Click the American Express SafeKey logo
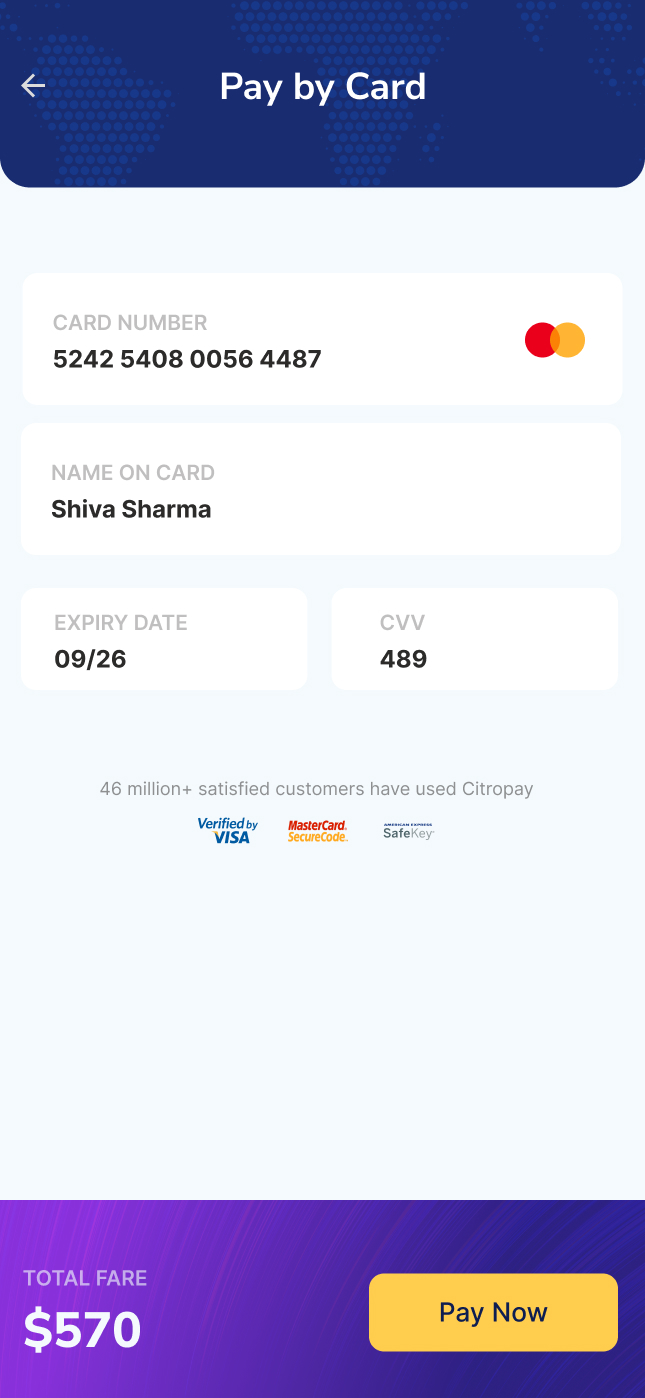 click(x=408, y=831)
